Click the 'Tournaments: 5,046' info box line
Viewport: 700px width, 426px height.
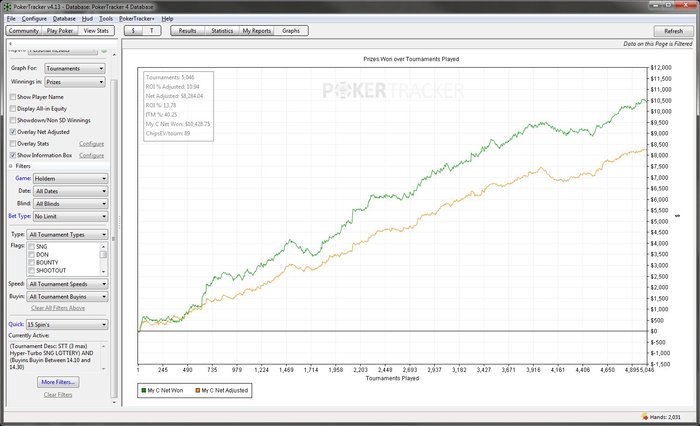(170, 77)
